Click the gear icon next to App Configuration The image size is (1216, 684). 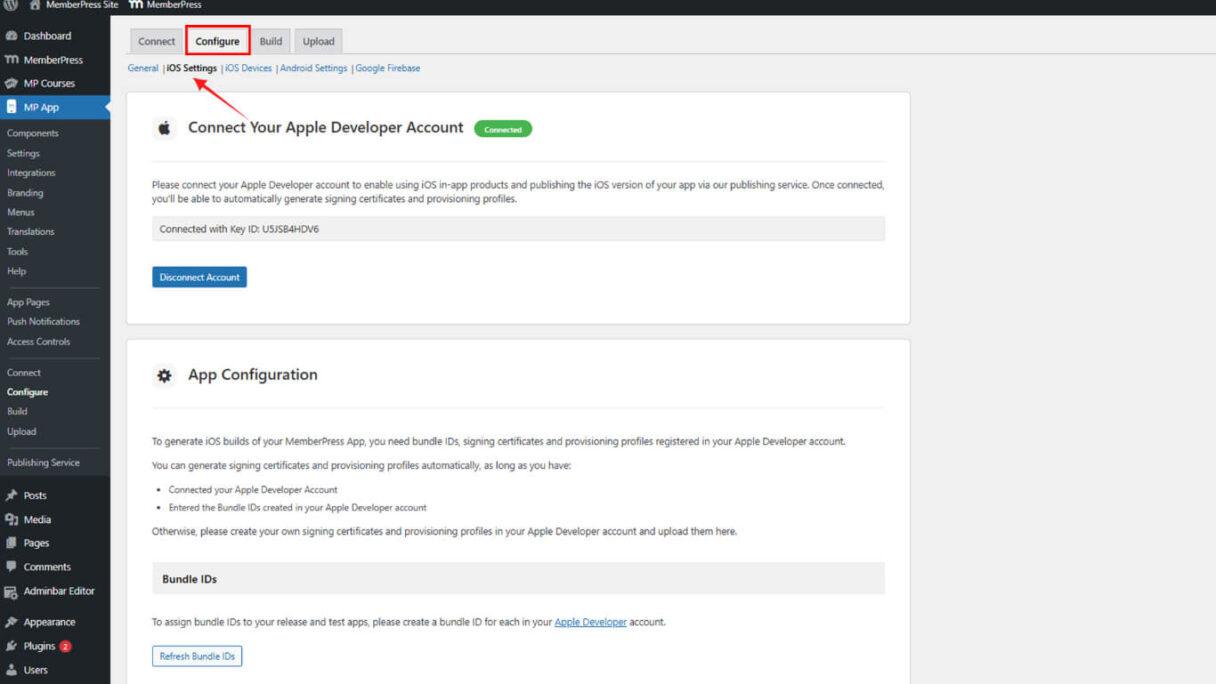point(164,375)
